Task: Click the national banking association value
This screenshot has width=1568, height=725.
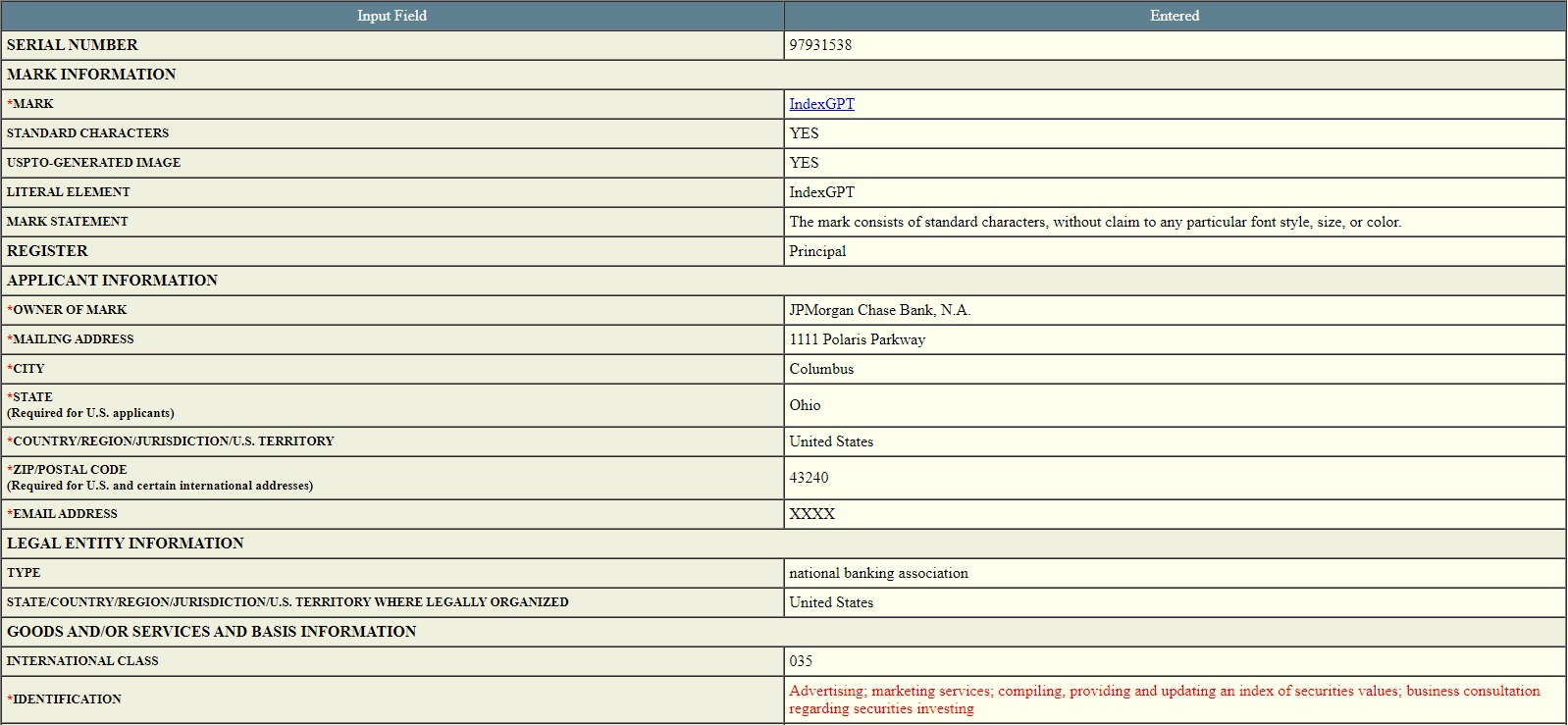Action: point(878,573)
